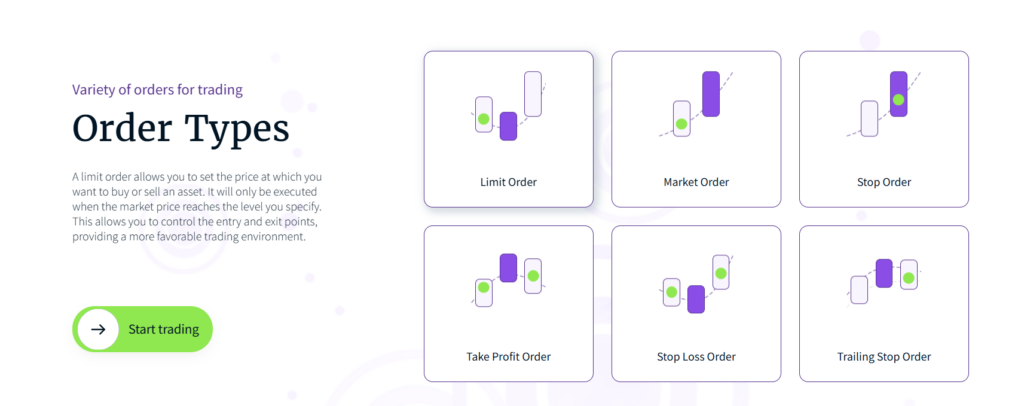Click the purple candle in Stop Loss Order card
The height and width of the screenshot is (406, 1024).
point(696,298)
